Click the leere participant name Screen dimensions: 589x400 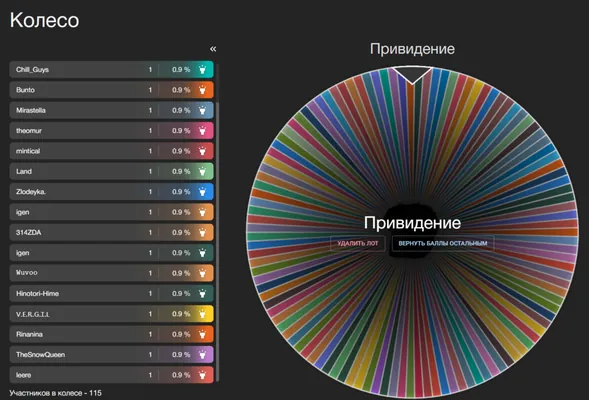tap(23, 375)
